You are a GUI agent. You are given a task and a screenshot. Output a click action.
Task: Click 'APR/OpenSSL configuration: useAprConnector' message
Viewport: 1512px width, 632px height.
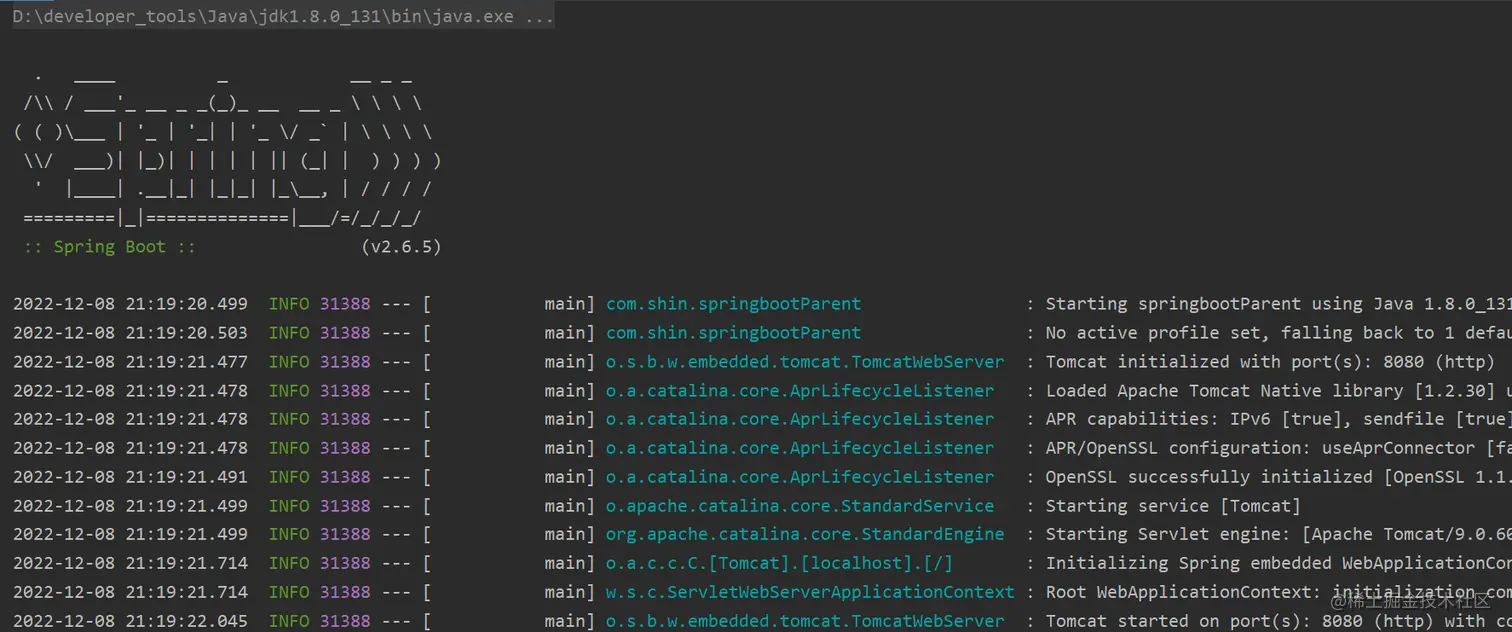(x=1278, y=448)
